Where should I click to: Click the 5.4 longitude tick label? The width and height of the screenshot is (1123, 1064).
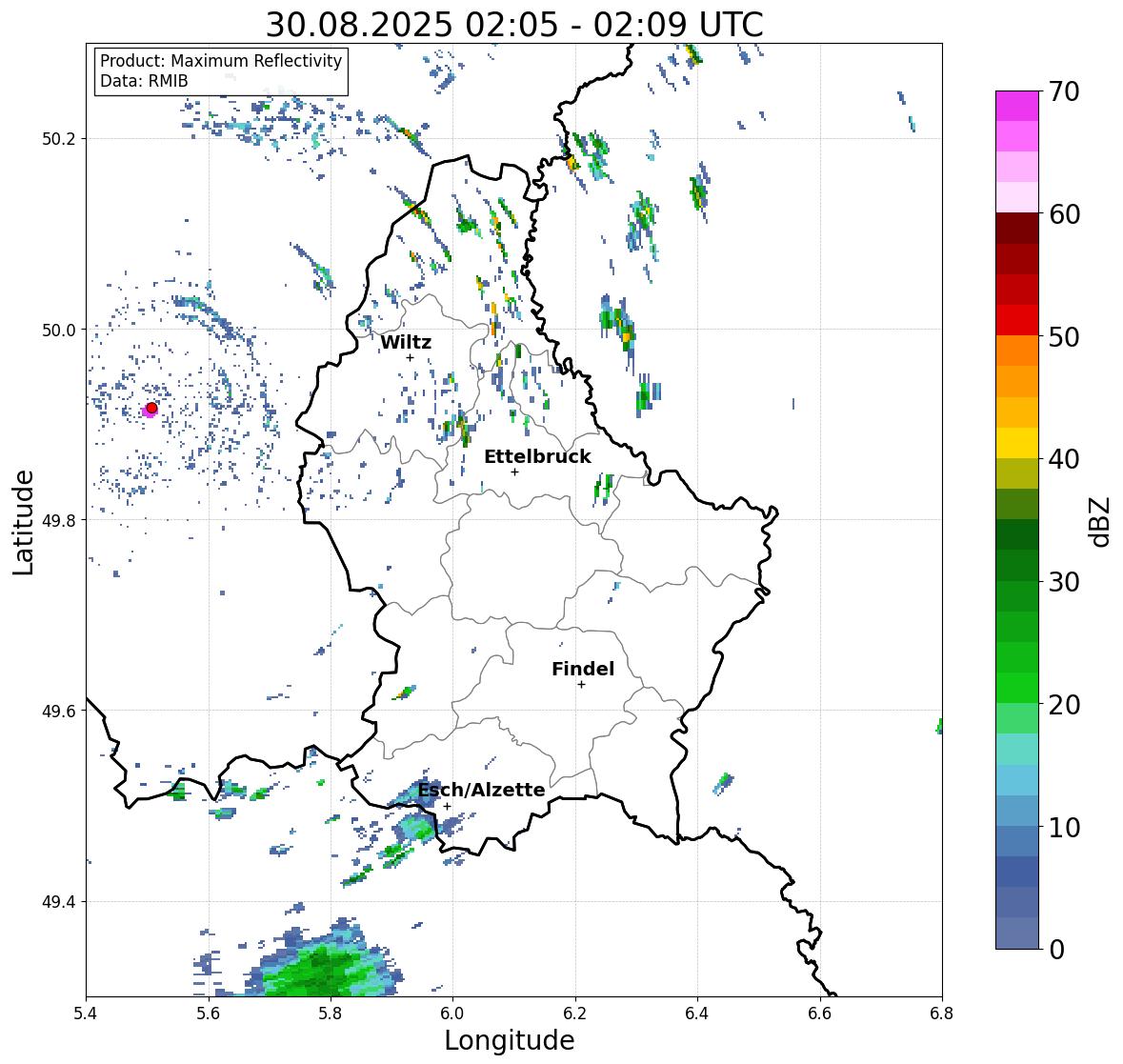(x=86, y=1014)
